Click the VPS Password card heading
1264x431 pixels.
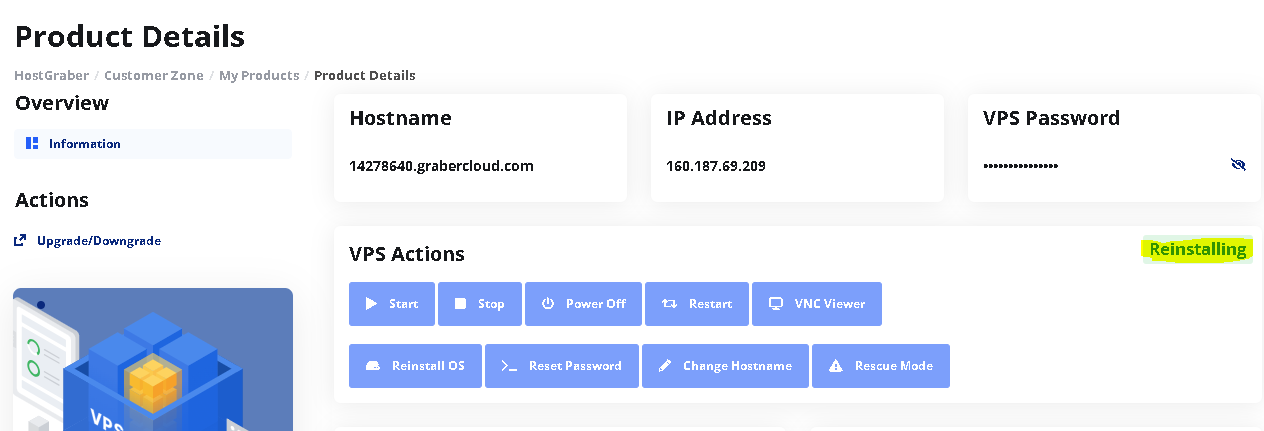tap(1051, 118)
